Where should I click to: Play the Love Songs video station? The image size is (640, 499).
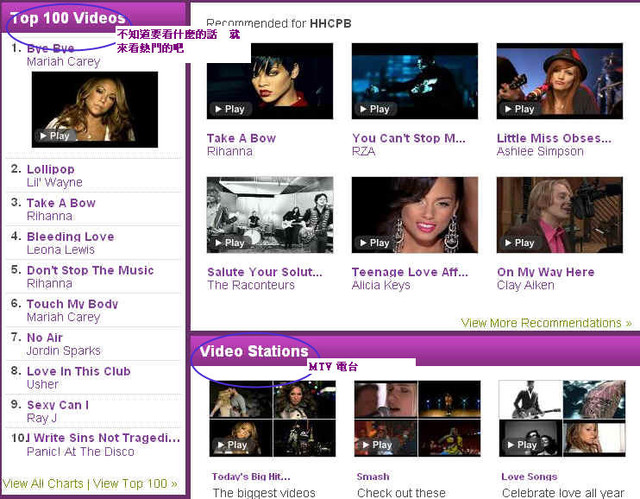click(523, 445)
